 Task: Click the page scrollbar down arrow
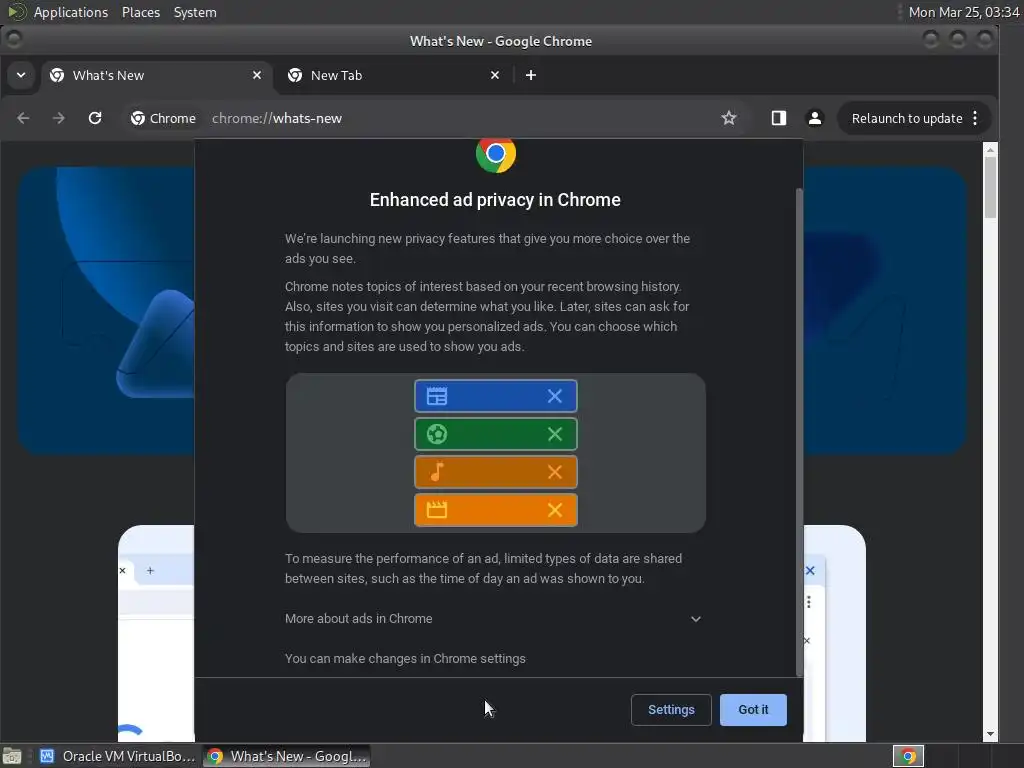990,734
